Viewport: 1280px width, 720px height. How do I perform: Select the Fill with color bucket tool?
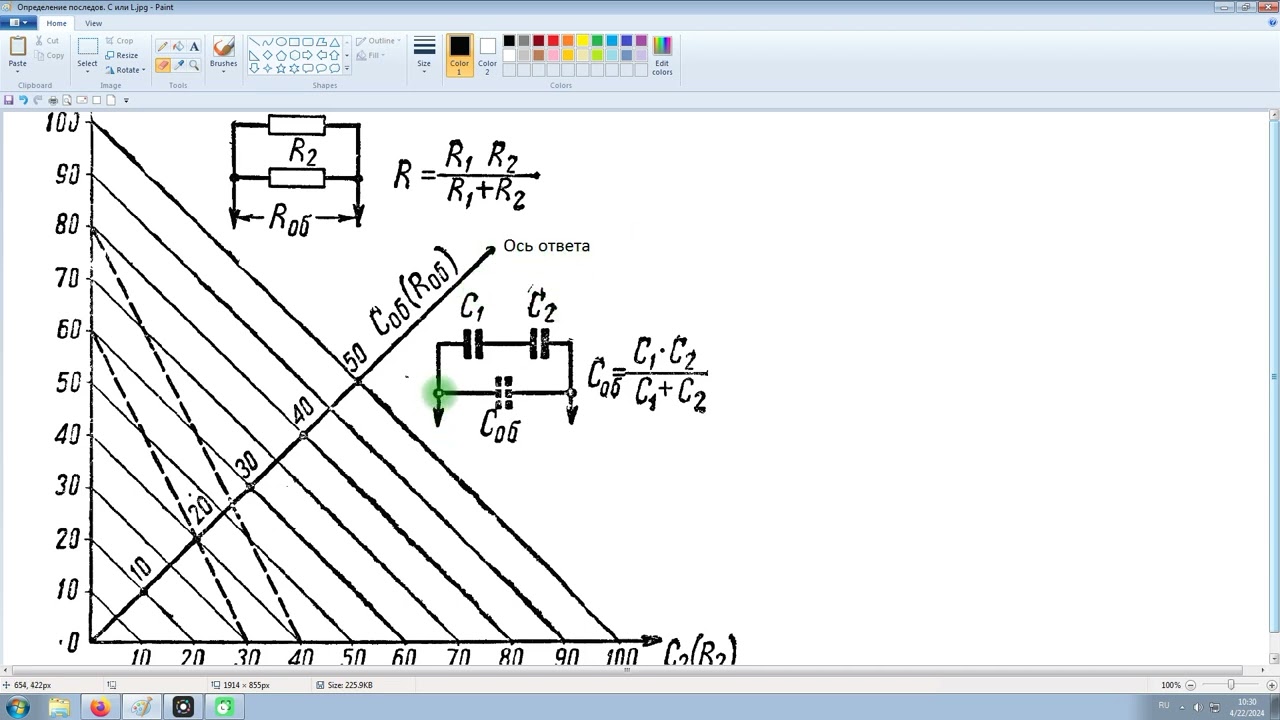click(x=178, y=46)
